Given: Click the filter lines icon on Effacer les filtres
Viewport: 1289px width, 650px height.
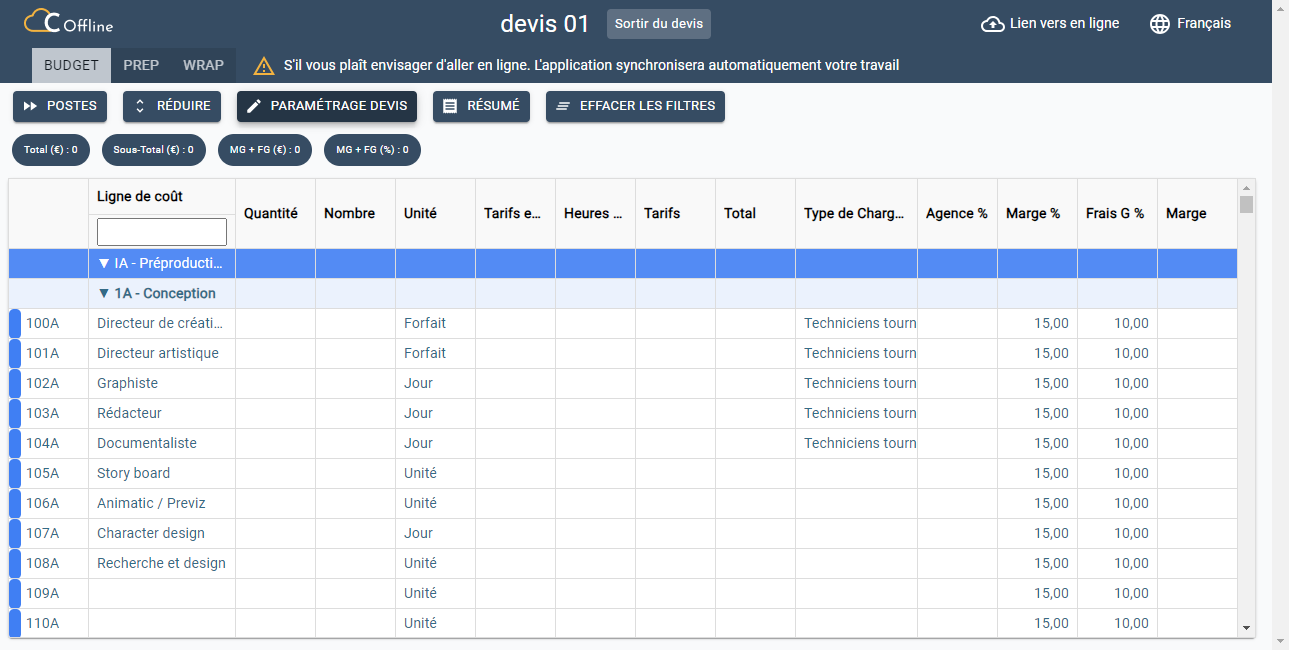Looking at the screenshot, I should point(563,106).
